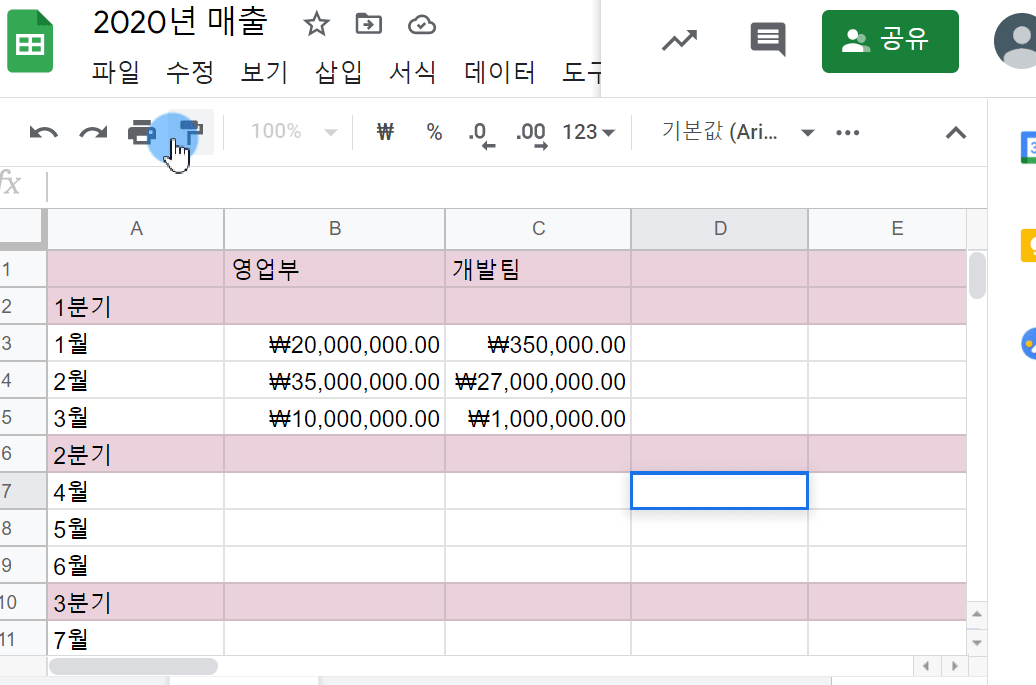This screenshot has height=685, width=1036.
Task: Click the 3분기 cell
Action: pos(136,602)
